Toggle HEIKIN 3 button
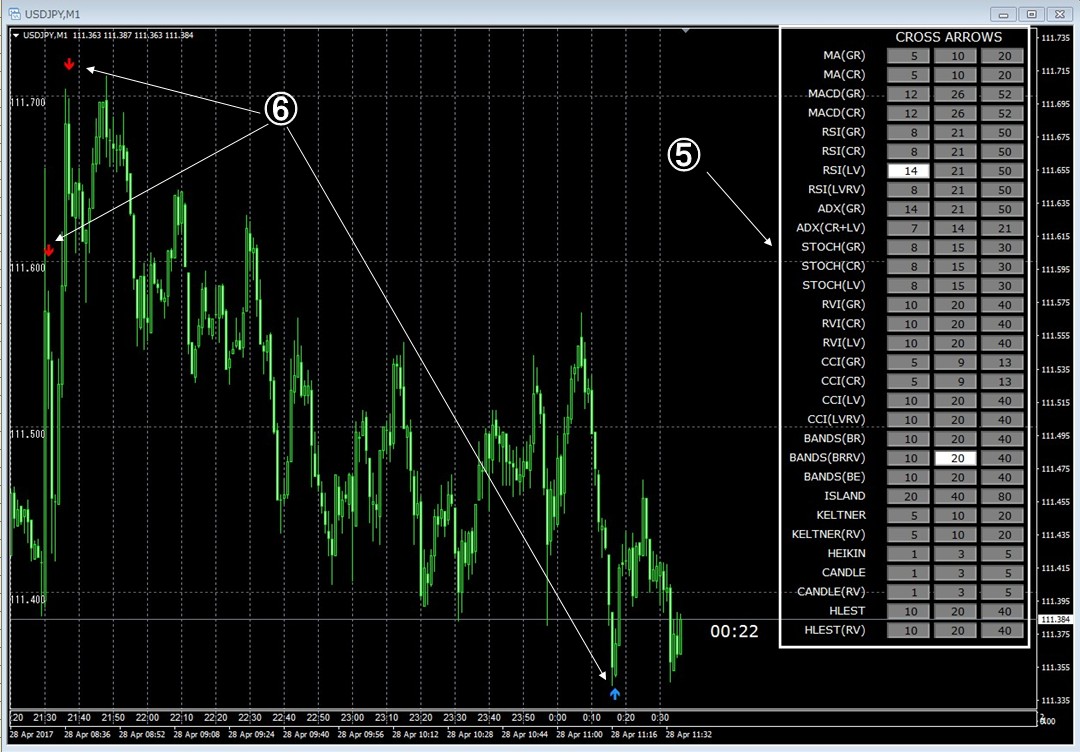Screen dimensions: 1080x752 (955, 554)
